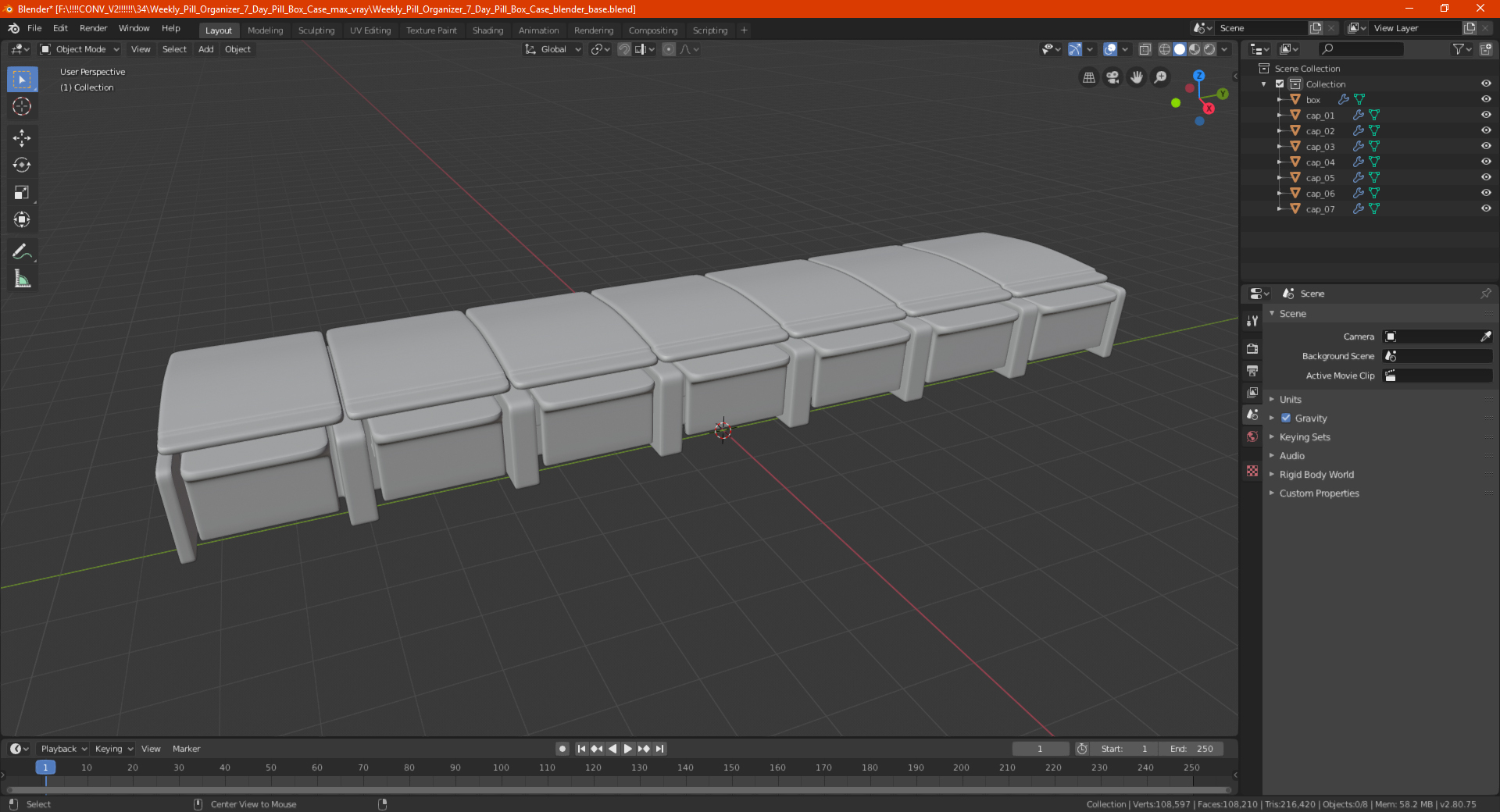Open the Texture properties tab
This screenshot has width=1500, height=812.
[1252, 471]
